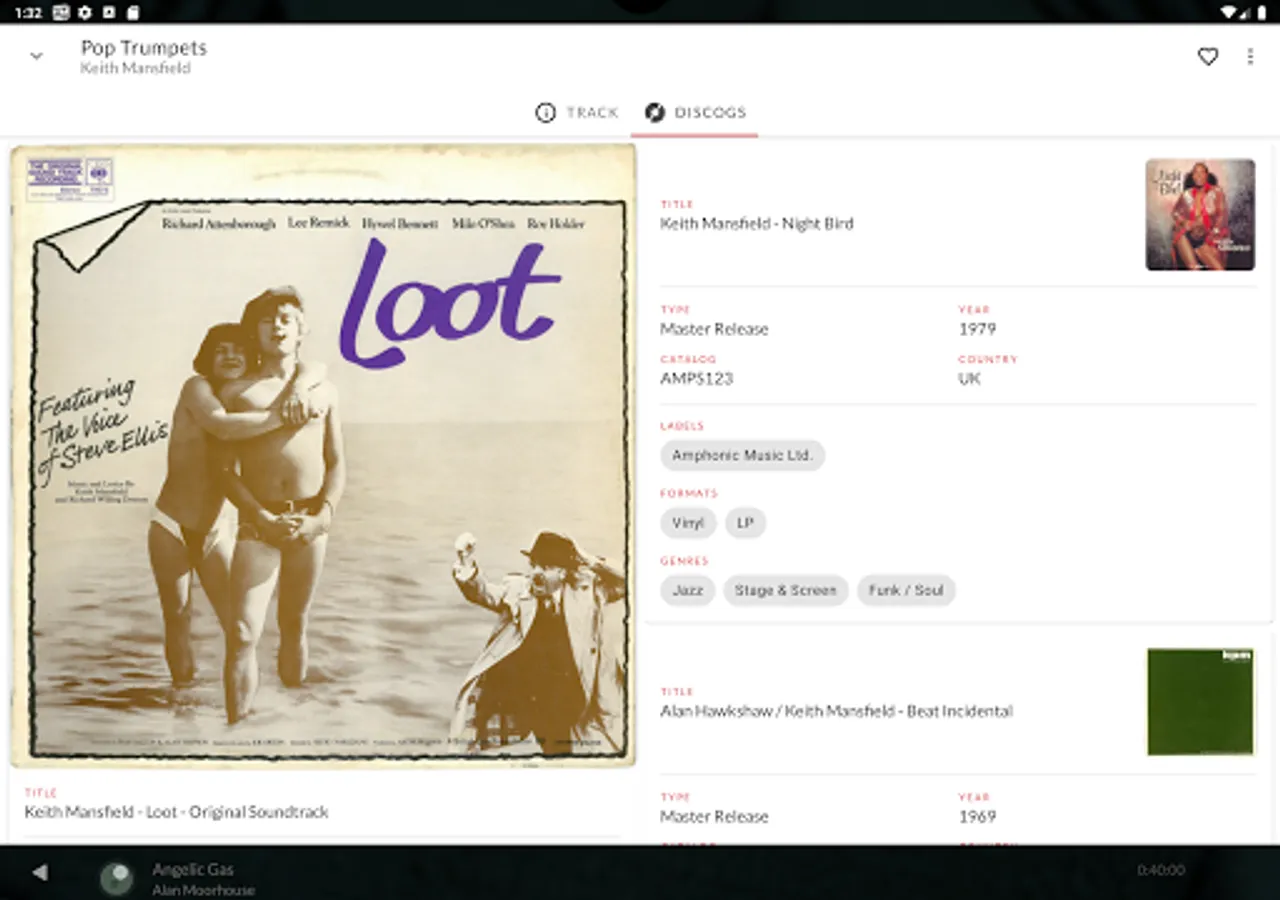Viewport: 1280px width, 900px height.
Task: Switch to the Track tab
Action: coord(577,112)
